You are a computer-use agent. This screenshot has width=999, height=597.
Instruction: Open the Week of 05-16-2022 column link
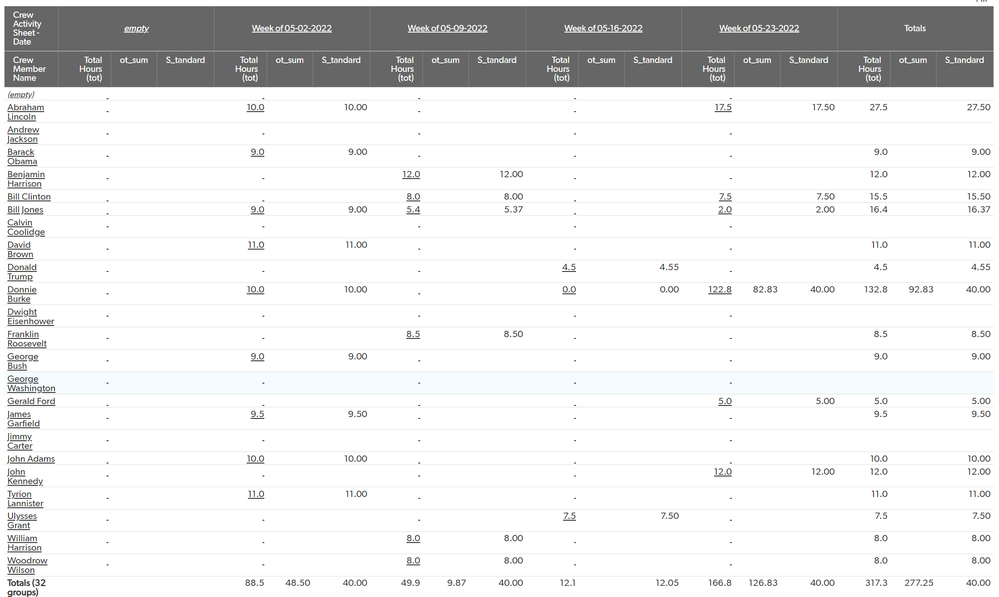[603, 28]
